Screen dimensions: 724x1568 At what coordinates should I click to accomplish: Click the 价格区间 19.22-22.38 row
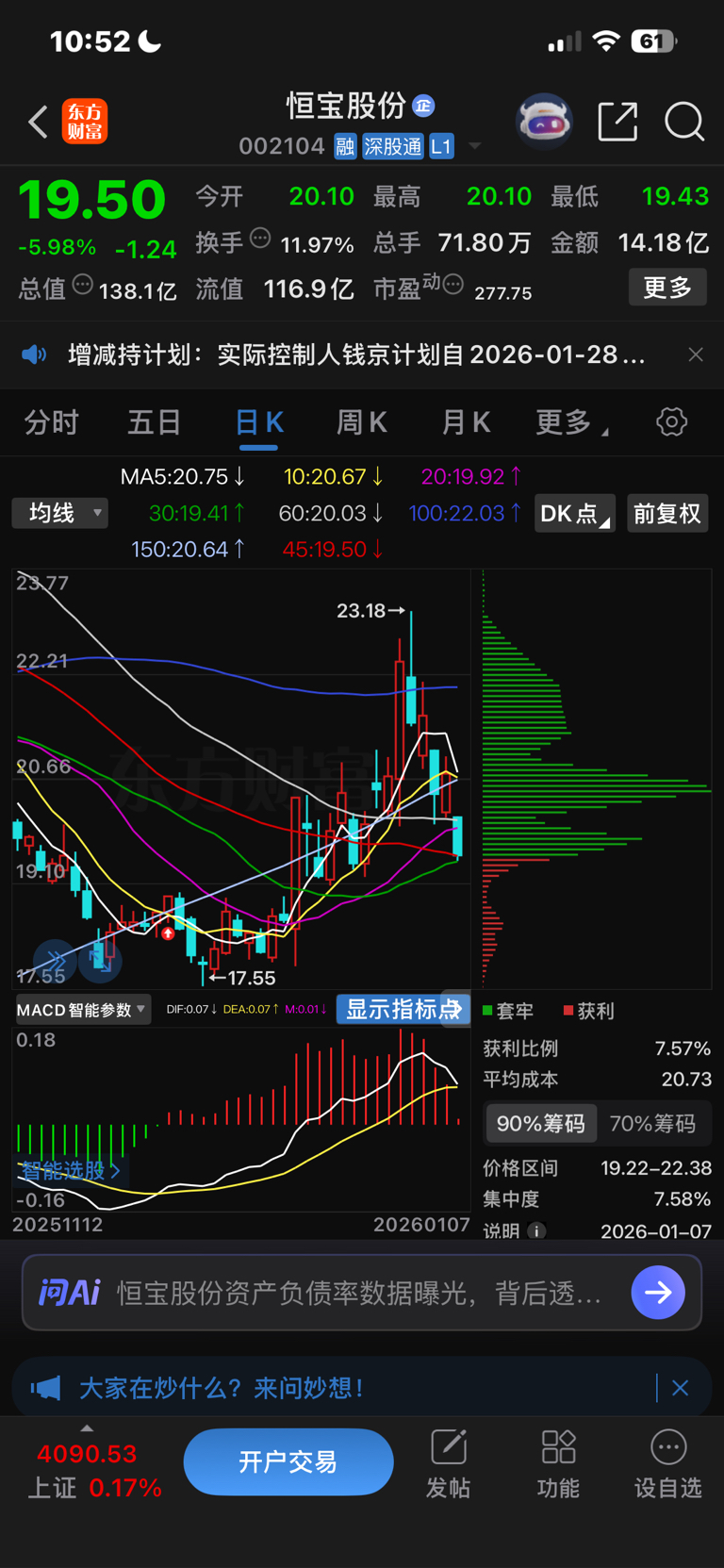tap(597, 1168)
